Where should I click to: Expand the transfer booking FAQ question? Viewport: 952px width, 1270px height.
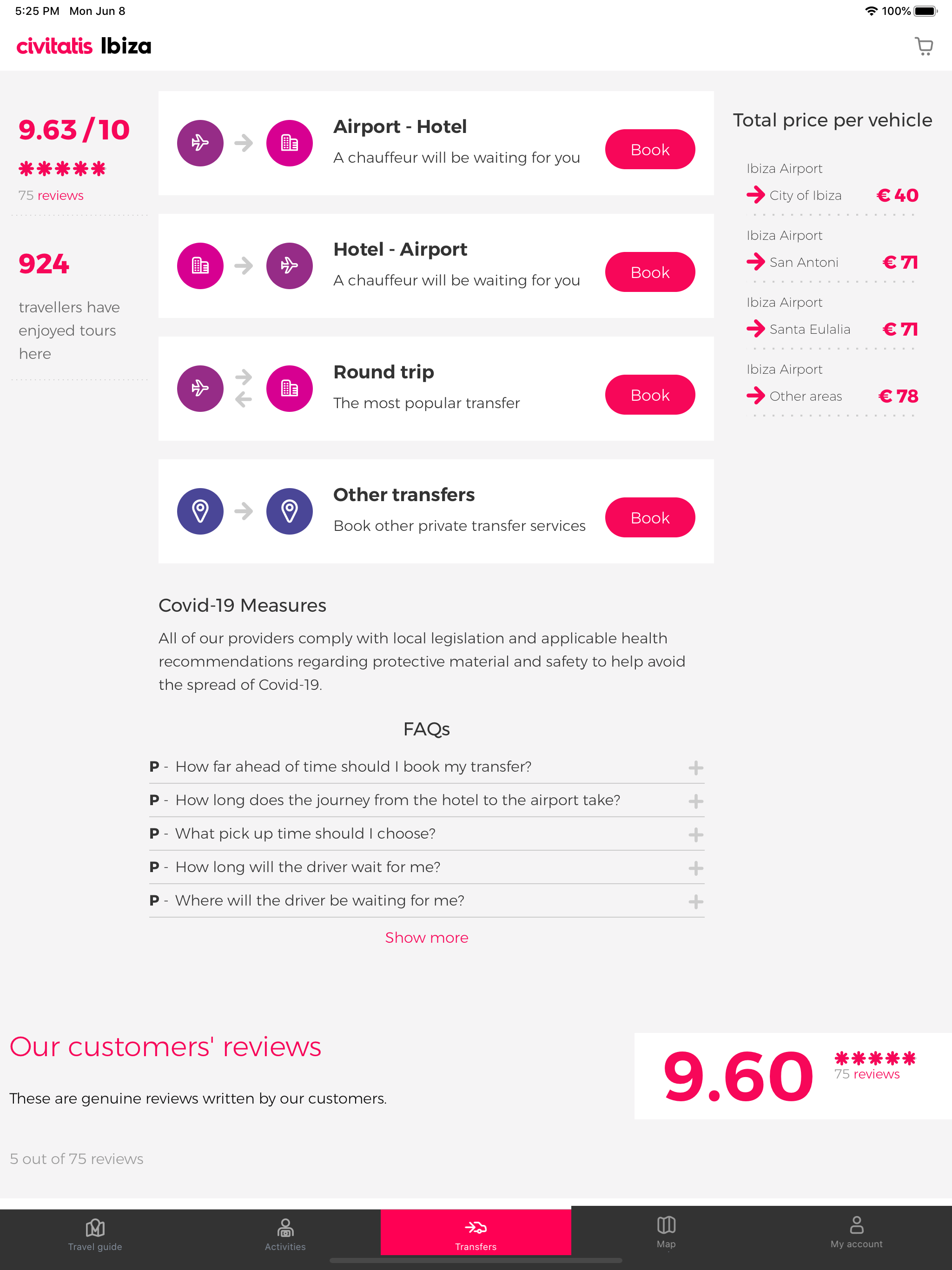pyautogui.click(x=695, y=767)
